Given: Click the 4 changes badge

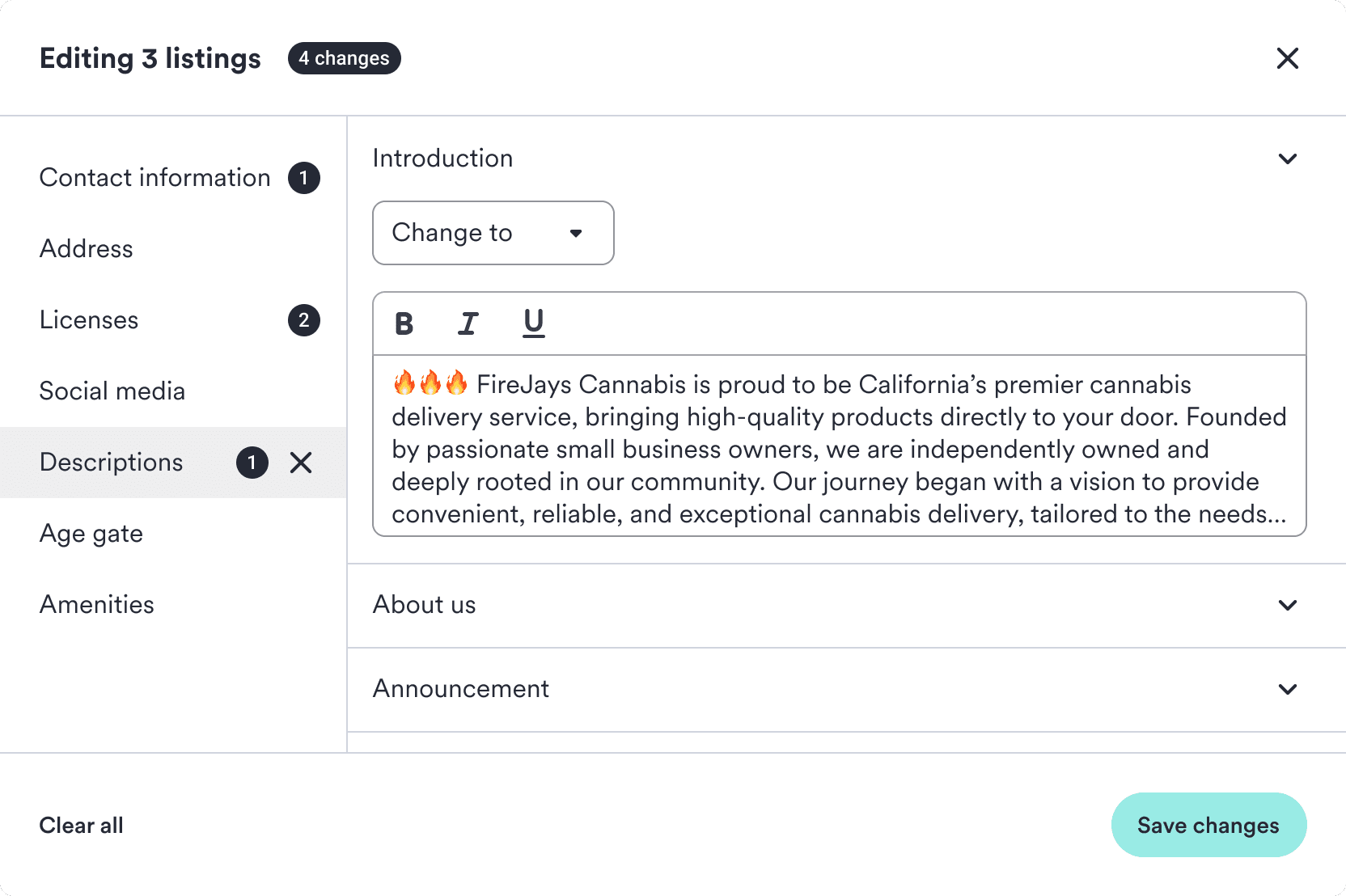Looking at the screenshot, I should 345,58.
